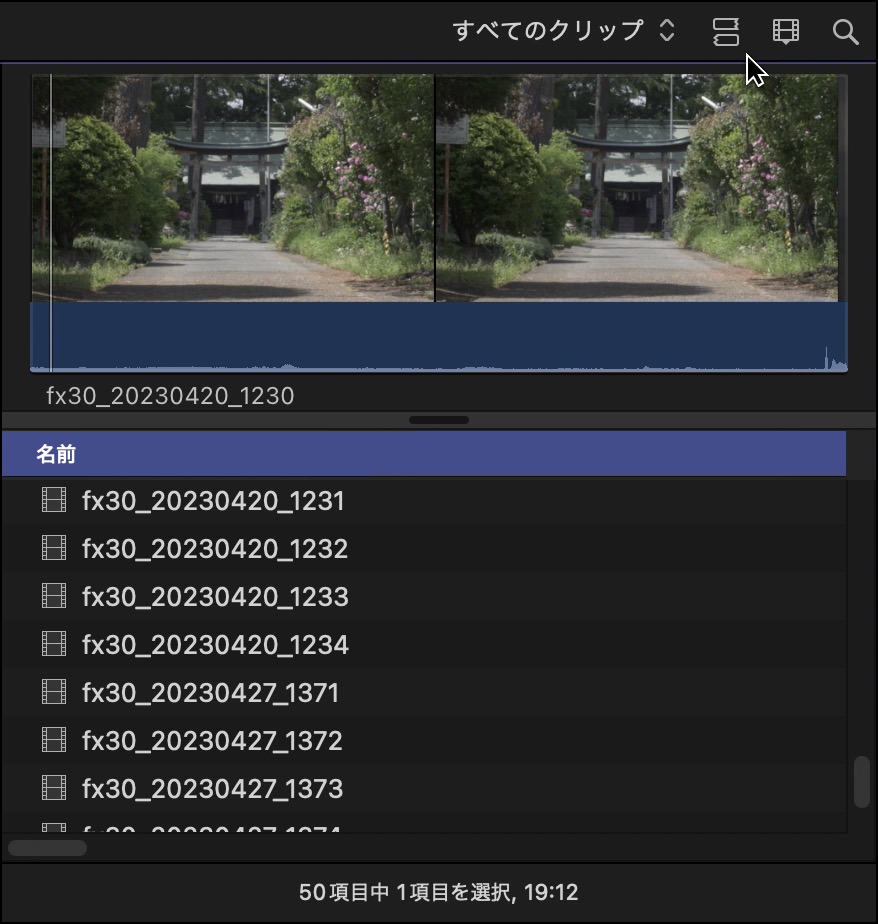This screenshot has width=878, height=924.
Task: Click the browser search magnifier icon
Action: (845, 31)
